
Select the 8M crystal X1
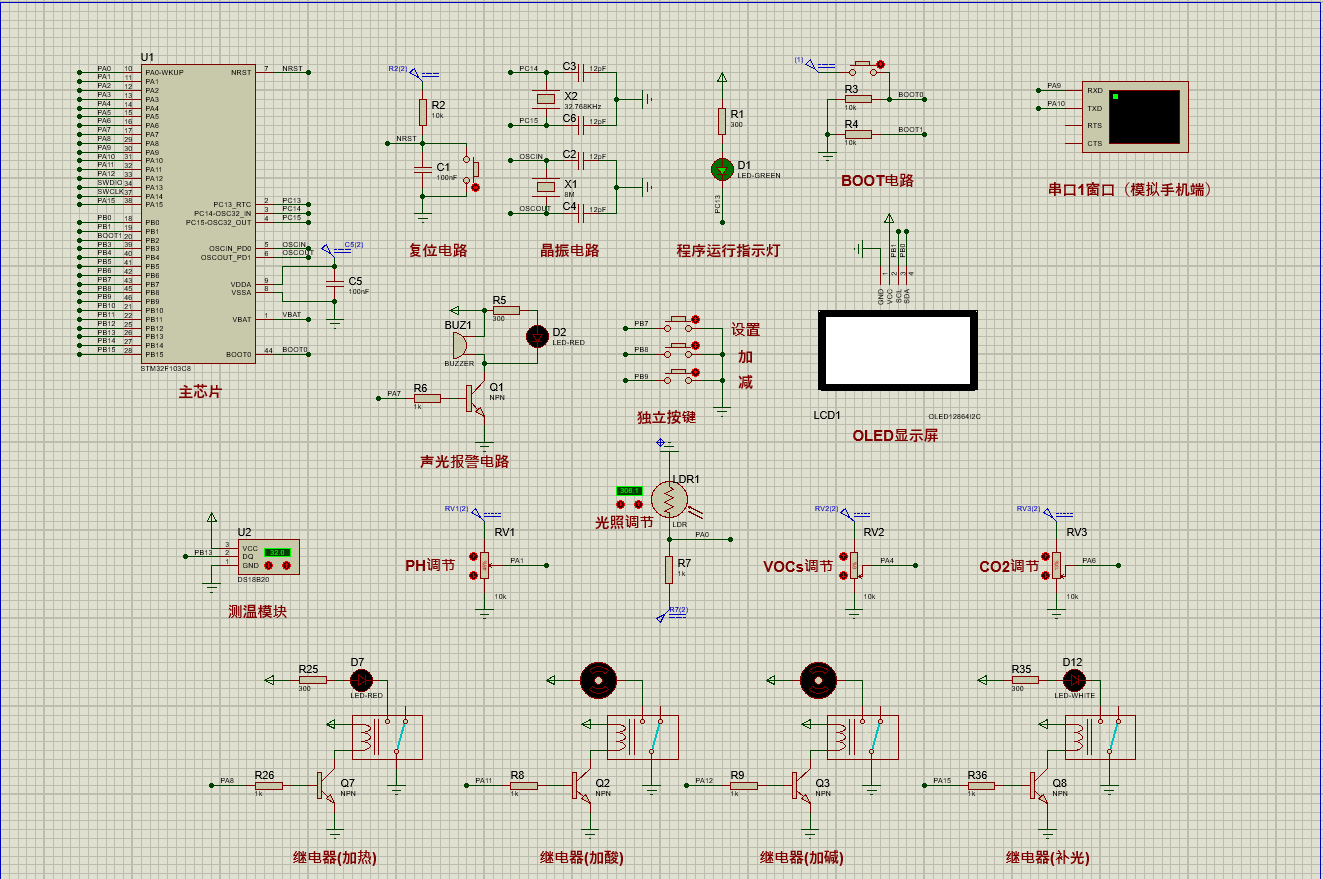[x=545, y=186]
